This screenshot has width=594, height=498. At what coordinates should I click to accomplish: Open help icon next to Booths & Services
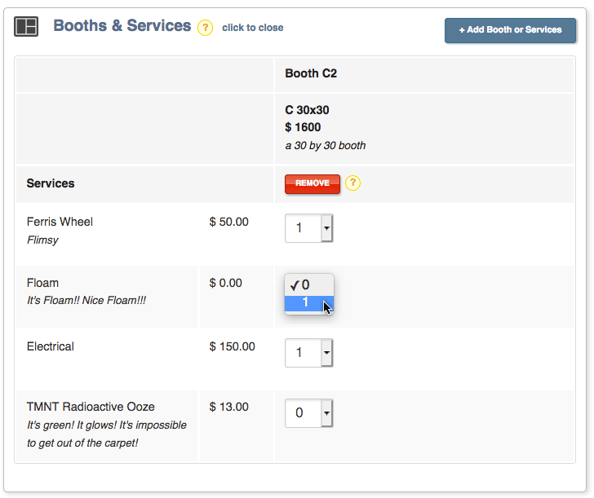pos(205,28)
